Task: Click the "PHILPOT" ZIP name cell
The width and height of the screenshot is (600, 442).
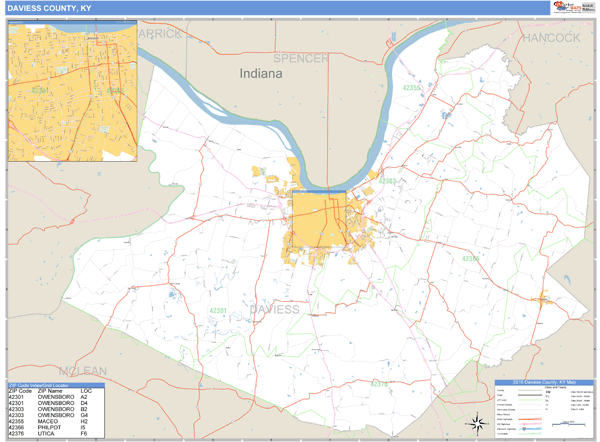Action: pyautogui.click(x=49, y=427)
